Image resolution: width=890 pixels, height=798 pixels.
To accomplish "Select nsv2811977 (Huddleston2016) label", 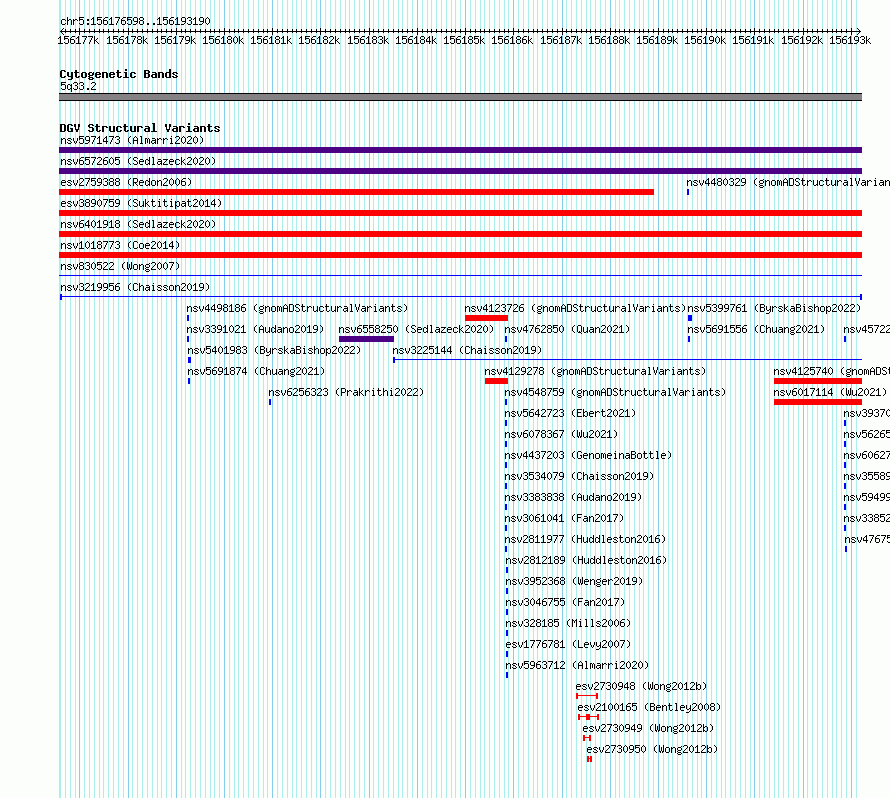I will pyautogui.click(x=585, y=539).
